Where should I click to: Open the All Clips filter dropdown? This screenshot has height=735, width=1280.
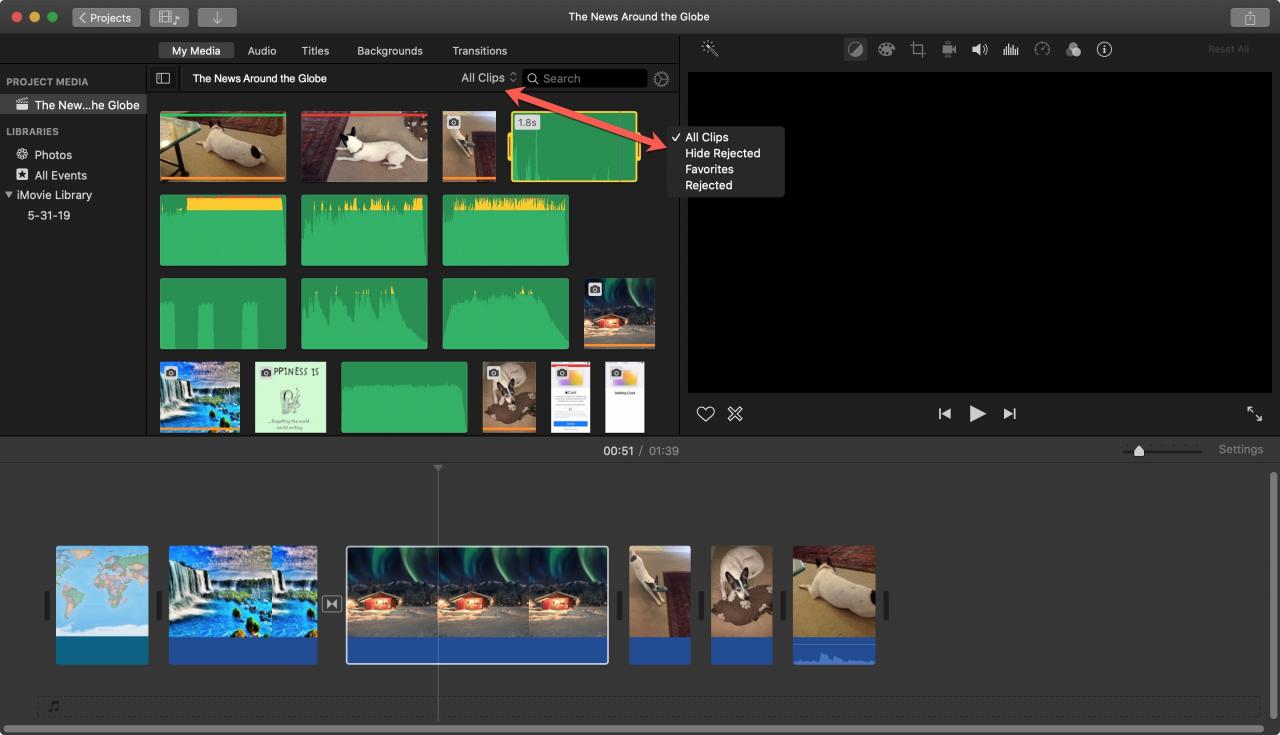[x=489, y=78]
